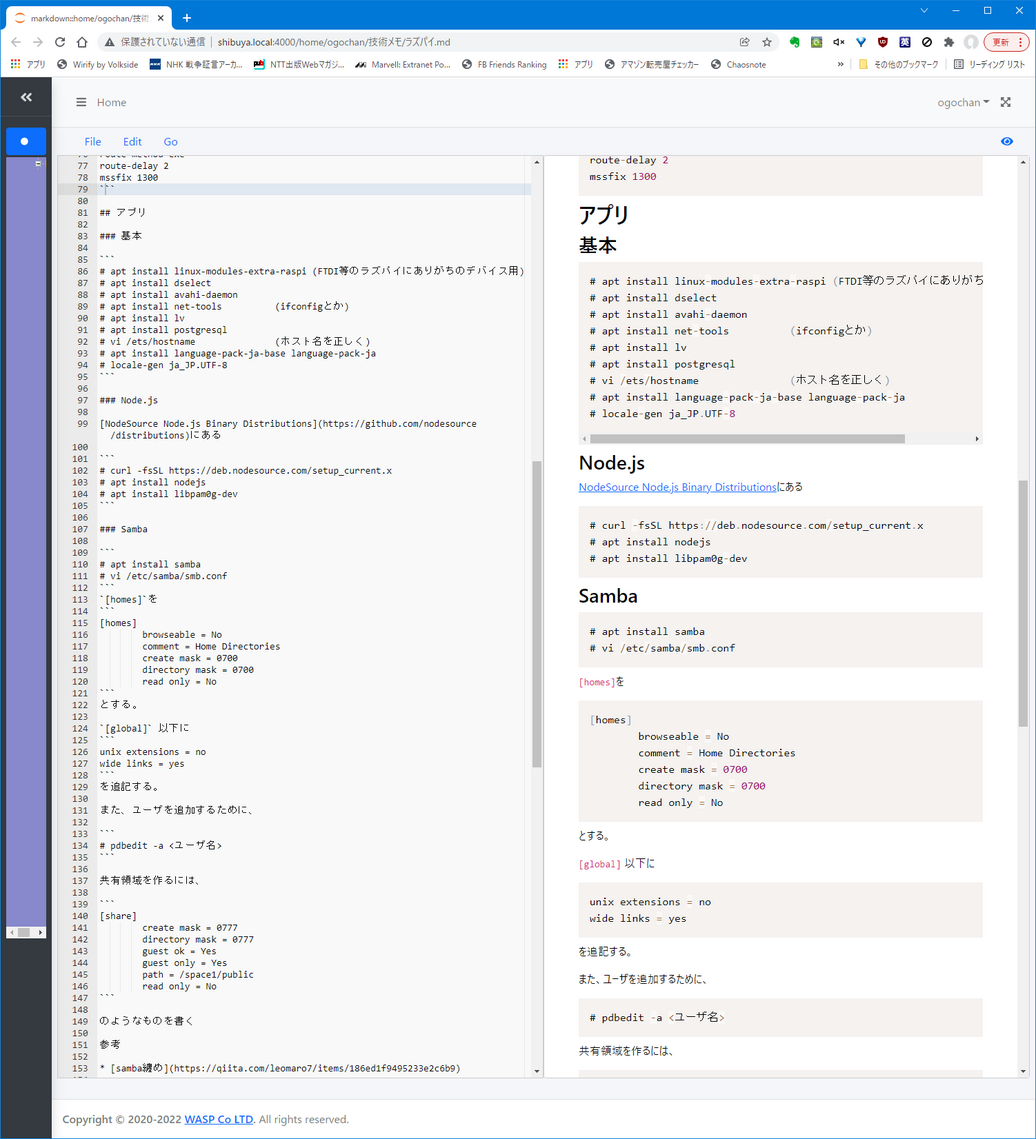This screenshot has height=1139, width=1036.
Task: Click the uBlock Origin shield icon
Action: coord(882,42)
